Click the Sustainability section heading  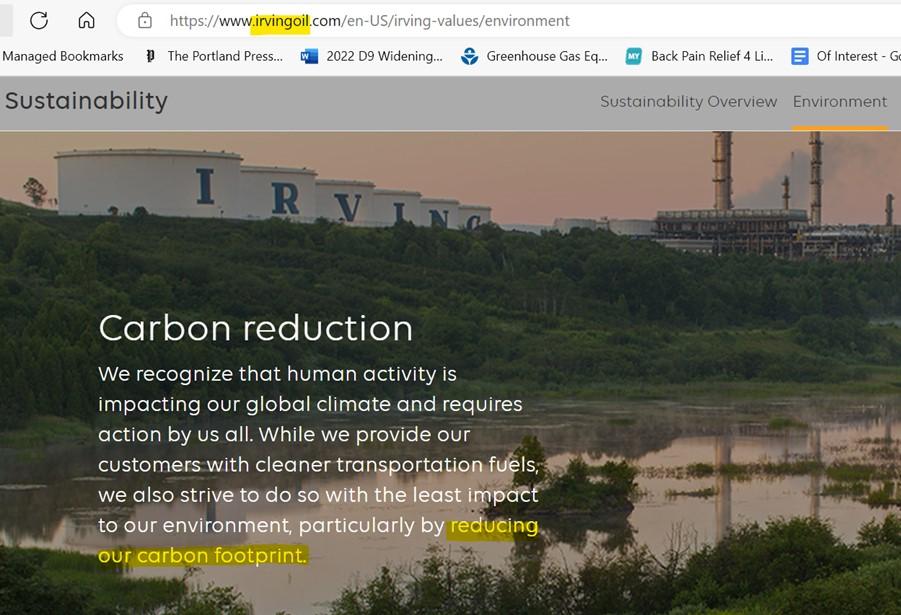point(86,101)
